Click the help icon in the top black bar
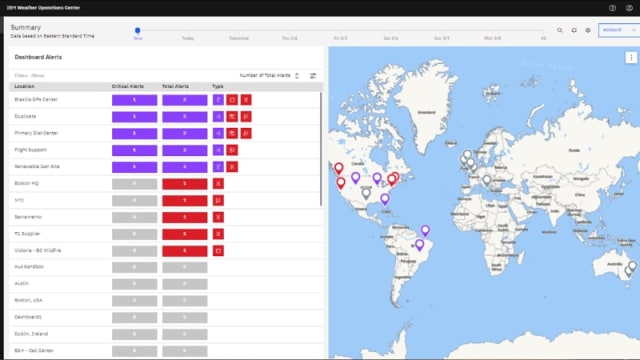This screenshot has width=640, height=360. [612, 8]
